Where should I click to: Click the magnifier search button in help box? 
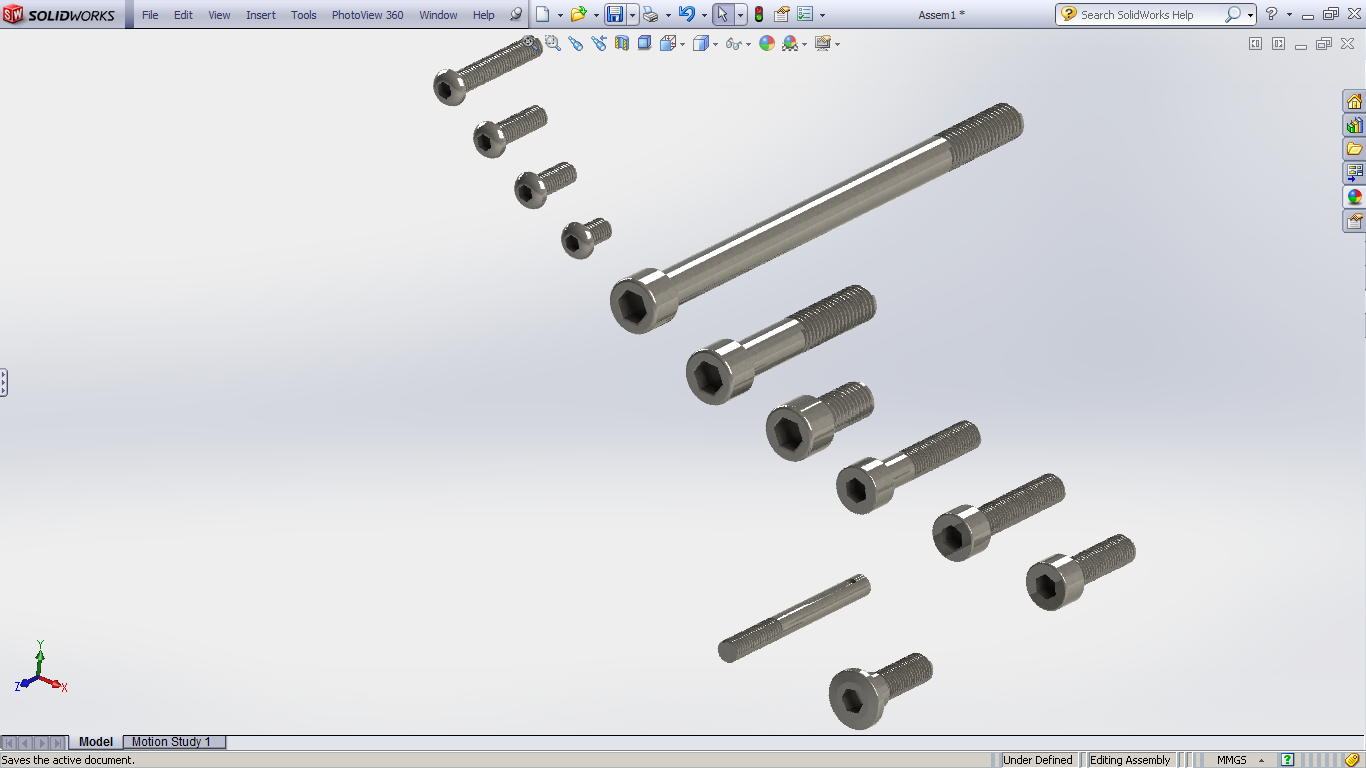(1233, 14)
